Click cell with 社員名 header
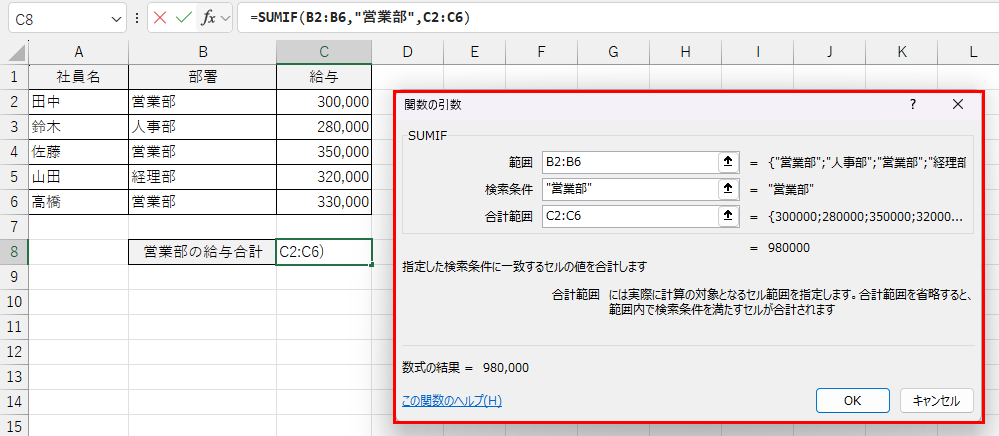Image resolution: width=999 pixels, height=436 pixels. point(78,77)
